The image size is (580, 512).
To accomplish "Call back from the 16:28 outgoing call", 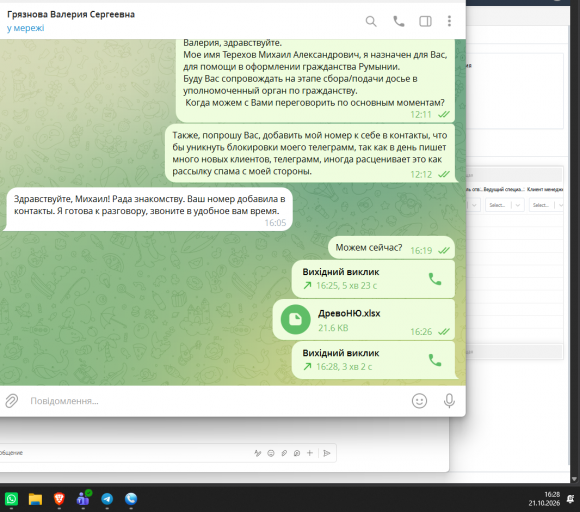I will 435,360.
